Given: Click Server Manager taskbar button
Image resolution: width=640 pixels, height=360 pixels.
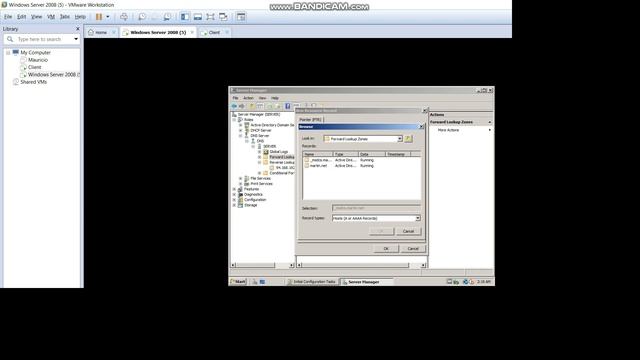Looking at the screenshot, I should click(366, 282).
